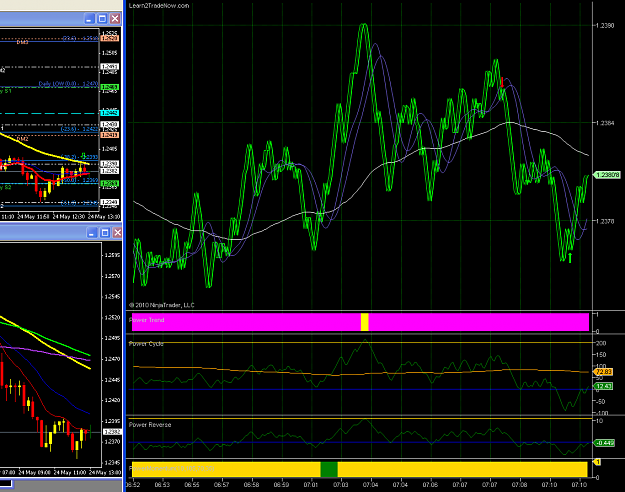Click the 200 level label in Power Cycle

coord(601,343)
